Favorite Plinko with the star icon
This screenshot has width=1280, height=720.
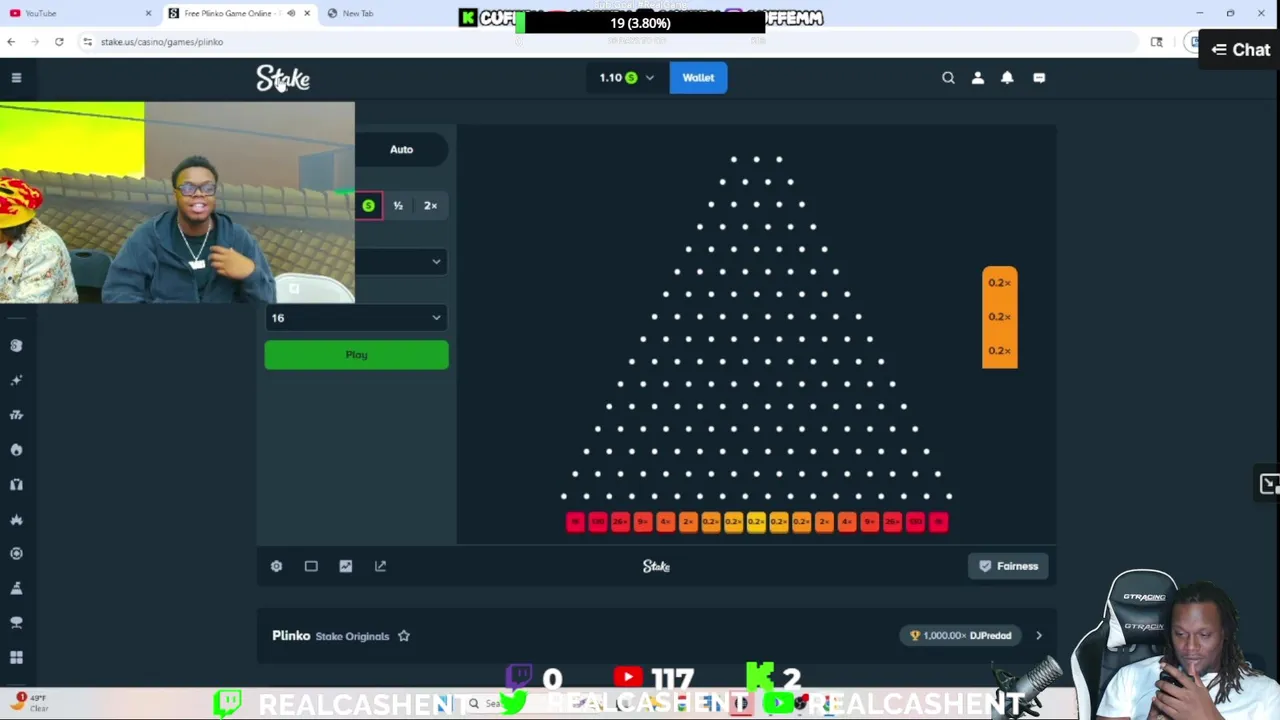[x=404, y=636]
